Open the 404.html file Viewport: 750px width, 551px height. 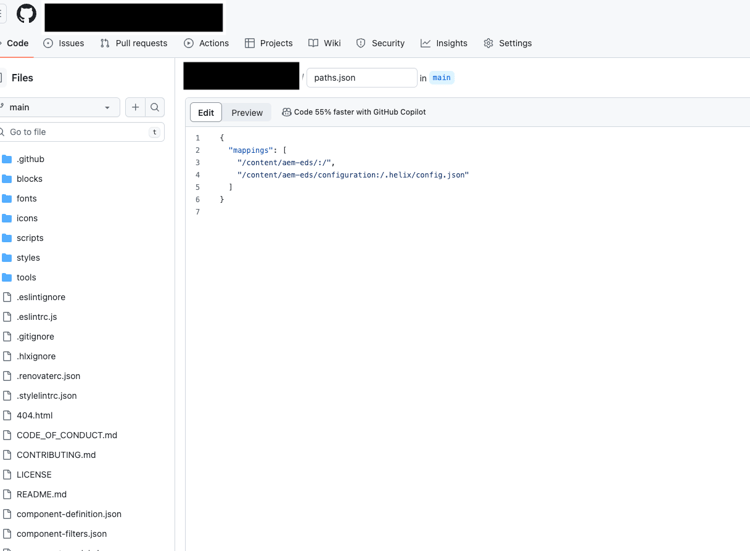tap(34, 415)
